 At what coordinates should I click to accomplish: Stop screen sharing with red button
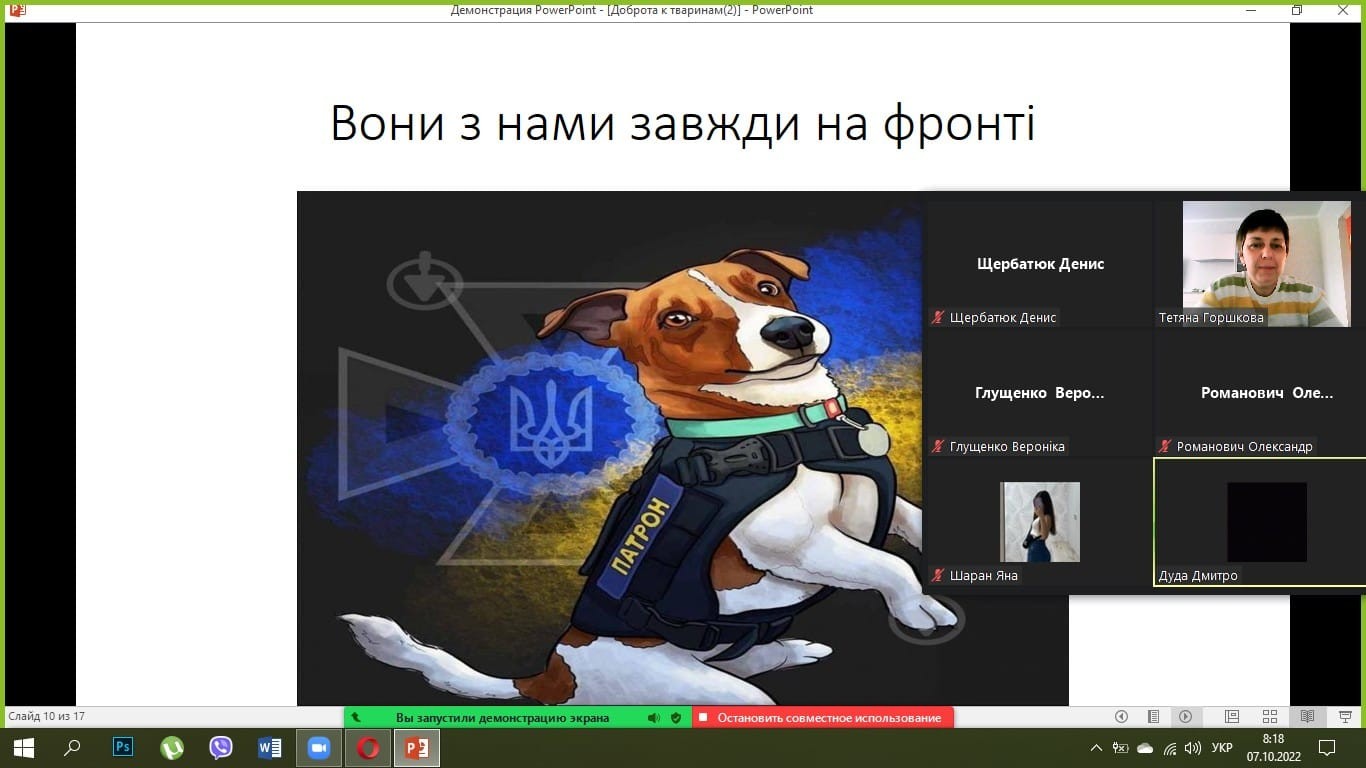(x=823, y=718)
